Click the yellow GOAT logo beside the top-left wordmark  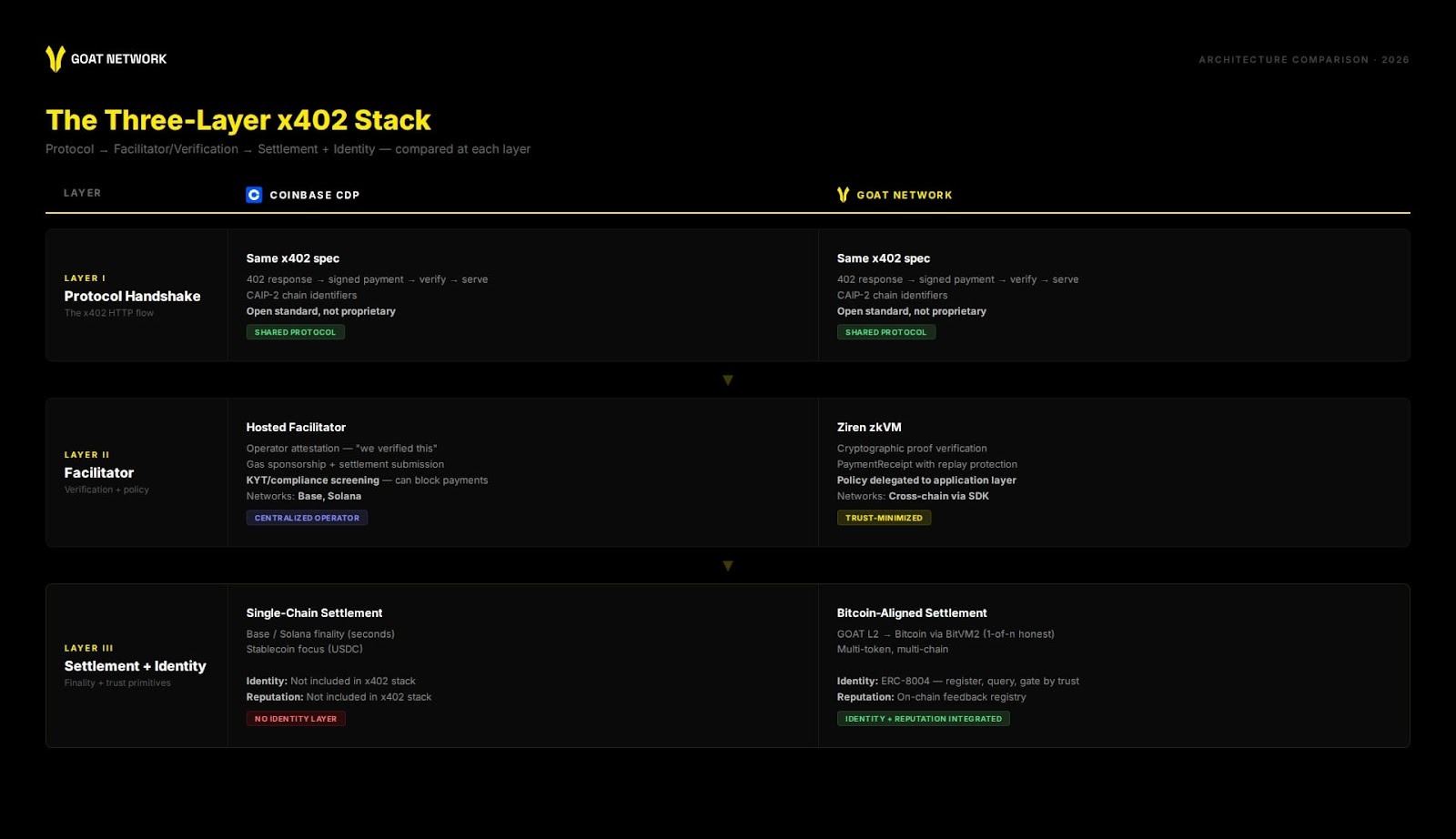56,59
